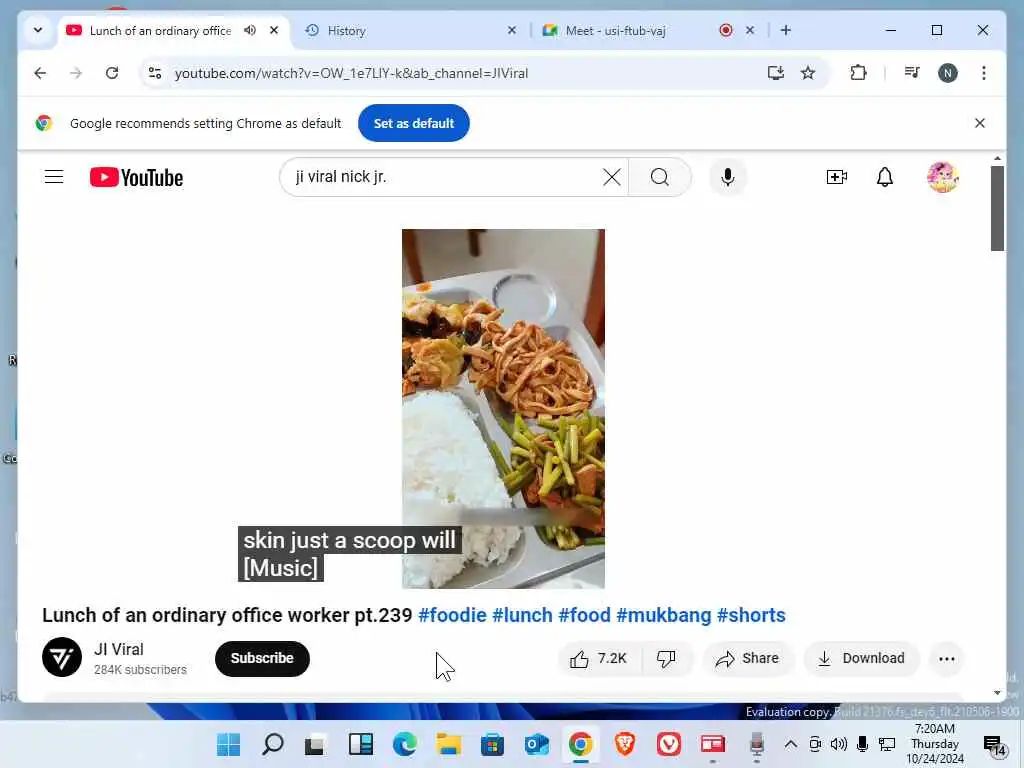Open the tab search dropdown arrow
Screen dimensions: 1024x768
38,30
